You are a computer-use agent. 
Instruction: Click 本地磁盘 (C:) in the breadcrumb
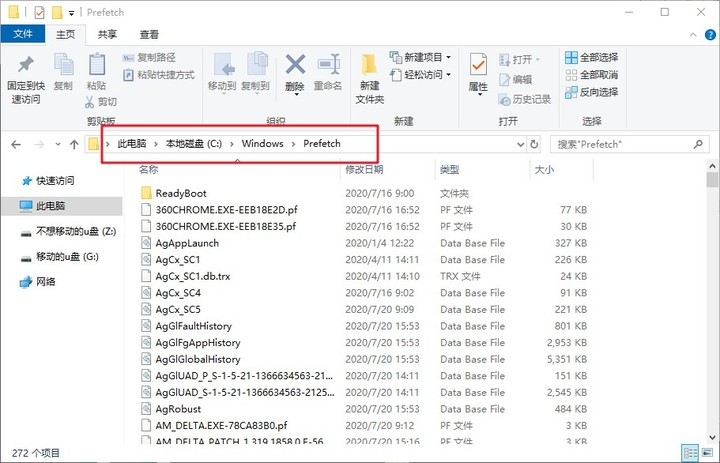(194, 144)
